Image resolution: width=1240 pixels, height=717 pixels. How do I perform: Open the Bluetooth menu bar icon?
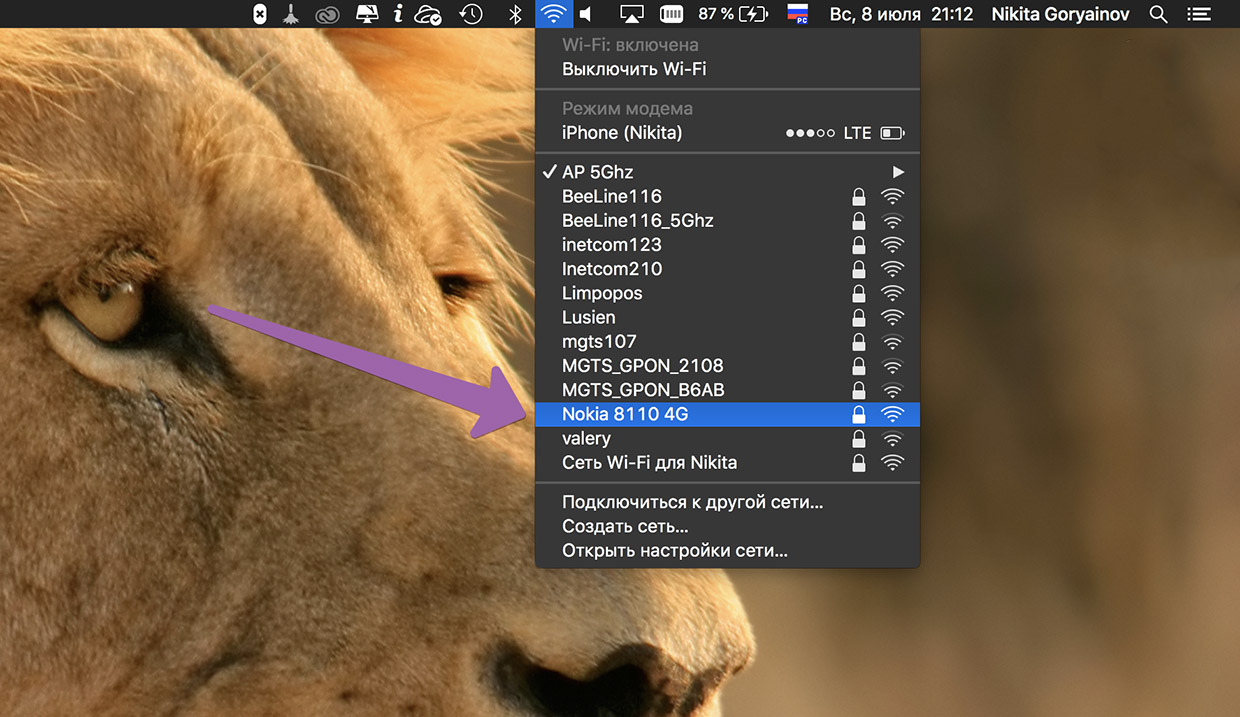(x=515, y=14)
